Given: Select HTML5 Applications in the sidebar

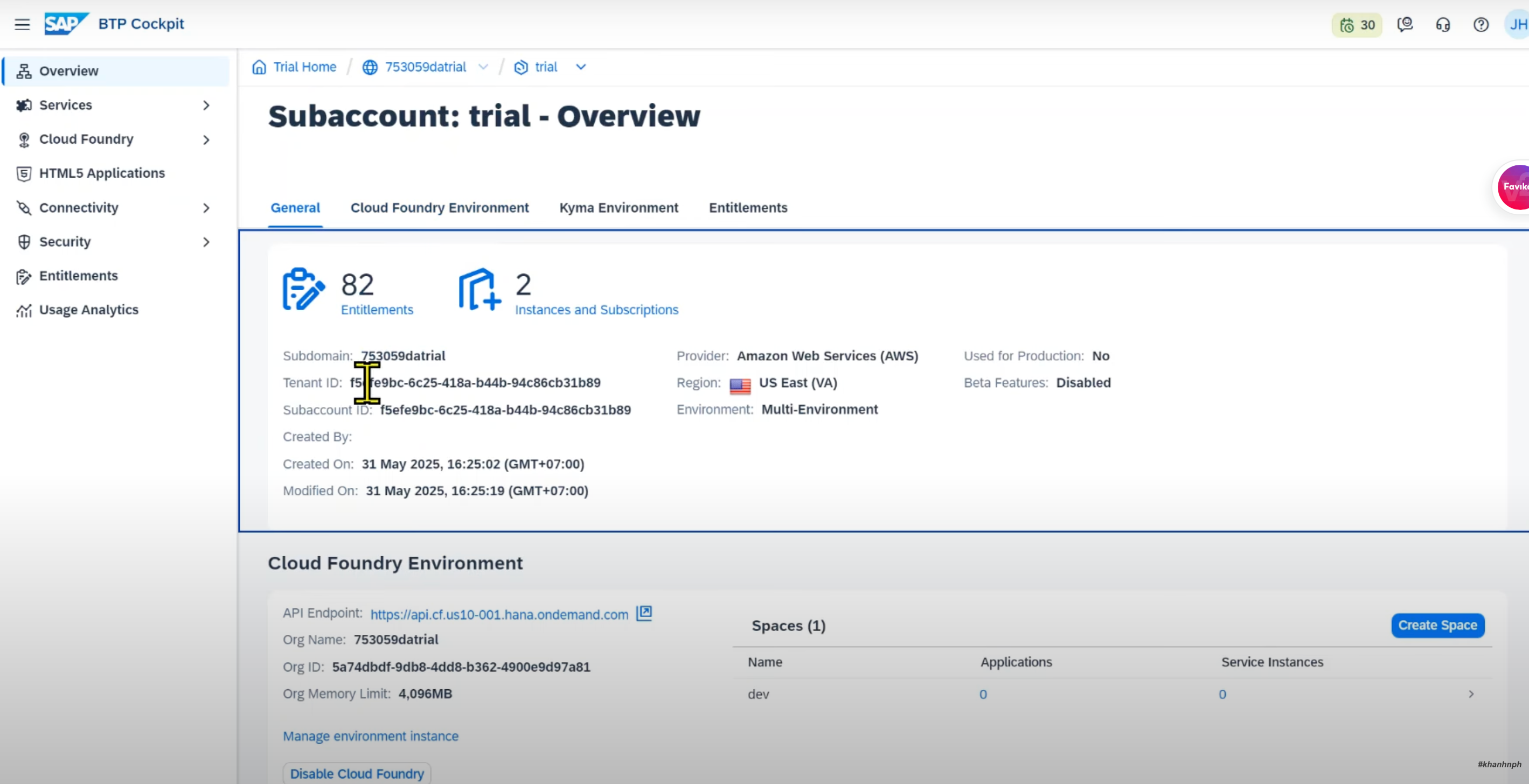Looking at the screenshot, I should [x=116, y=174].
